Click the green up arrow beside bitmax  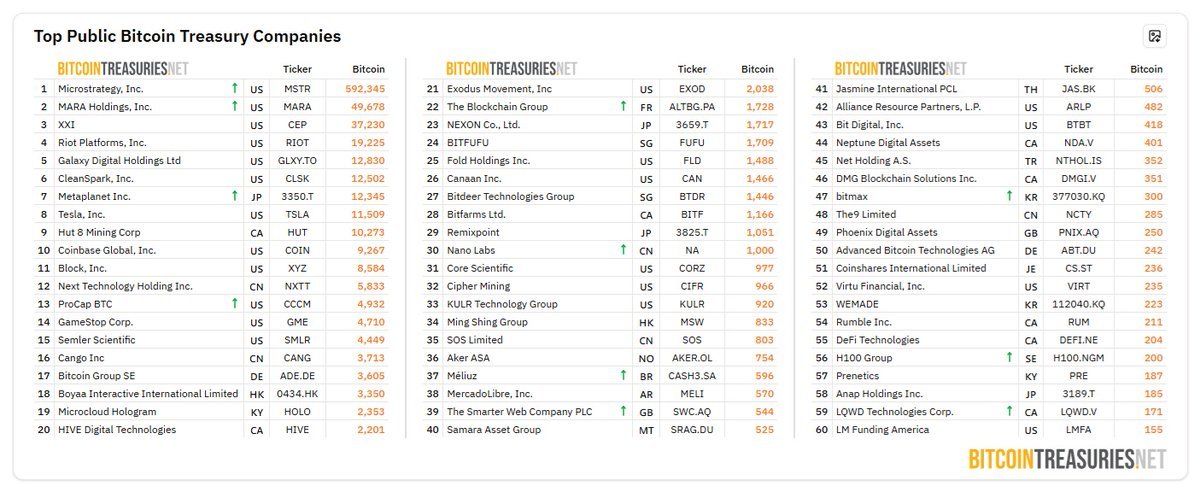(x=1009, y=197)
